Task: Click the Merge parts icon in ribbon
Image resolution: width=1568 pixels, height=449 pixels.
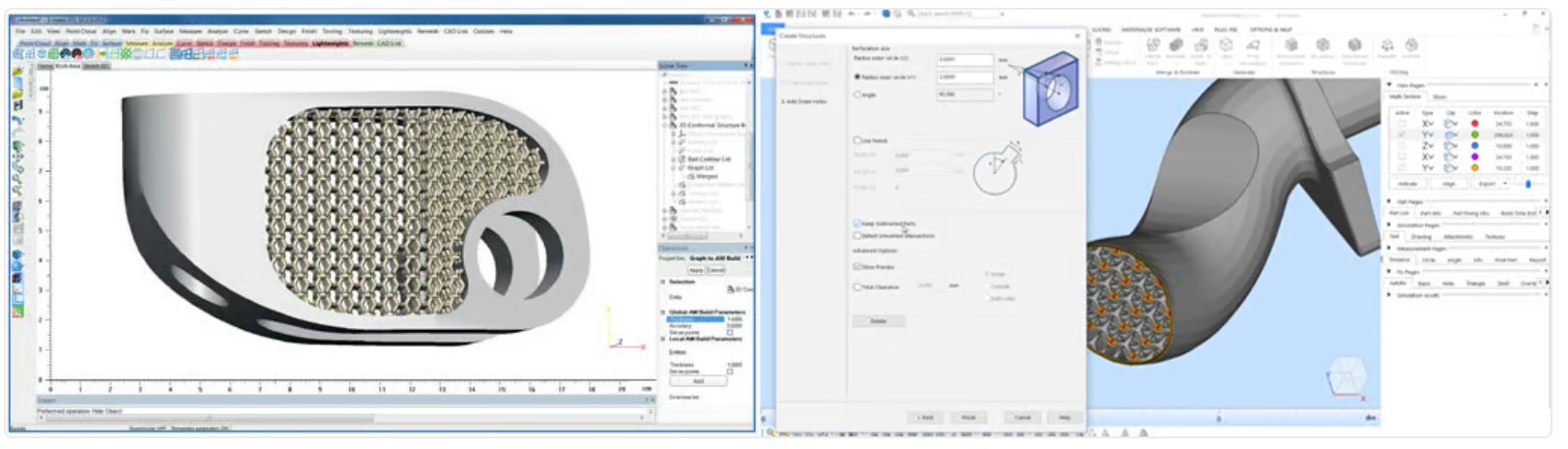Action: click(x=1152, y=46)
